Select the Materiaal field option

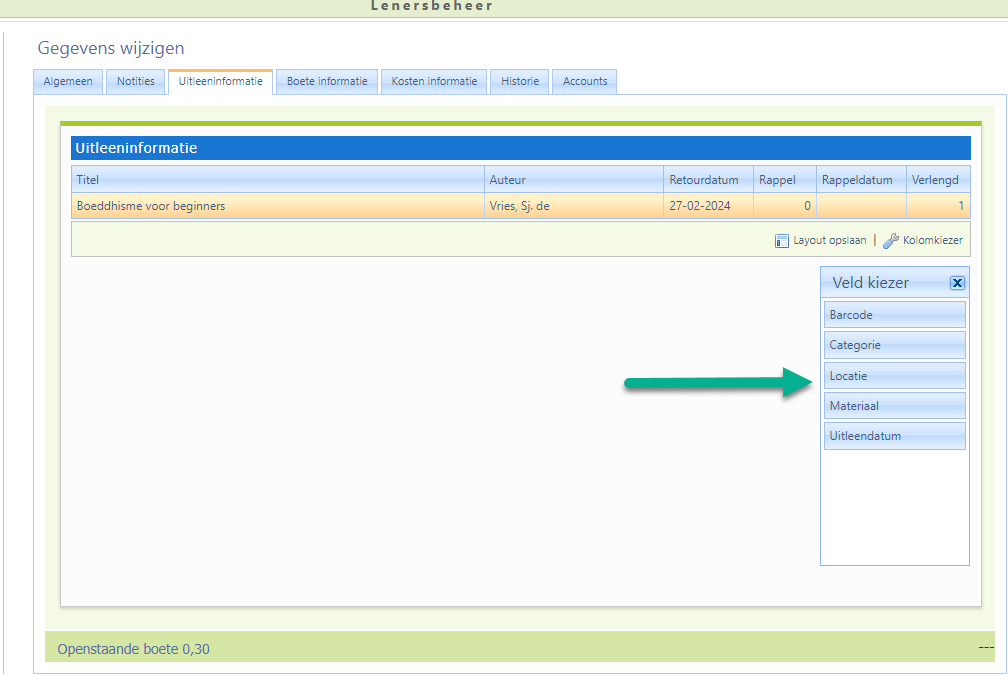(x=894, y=406)
